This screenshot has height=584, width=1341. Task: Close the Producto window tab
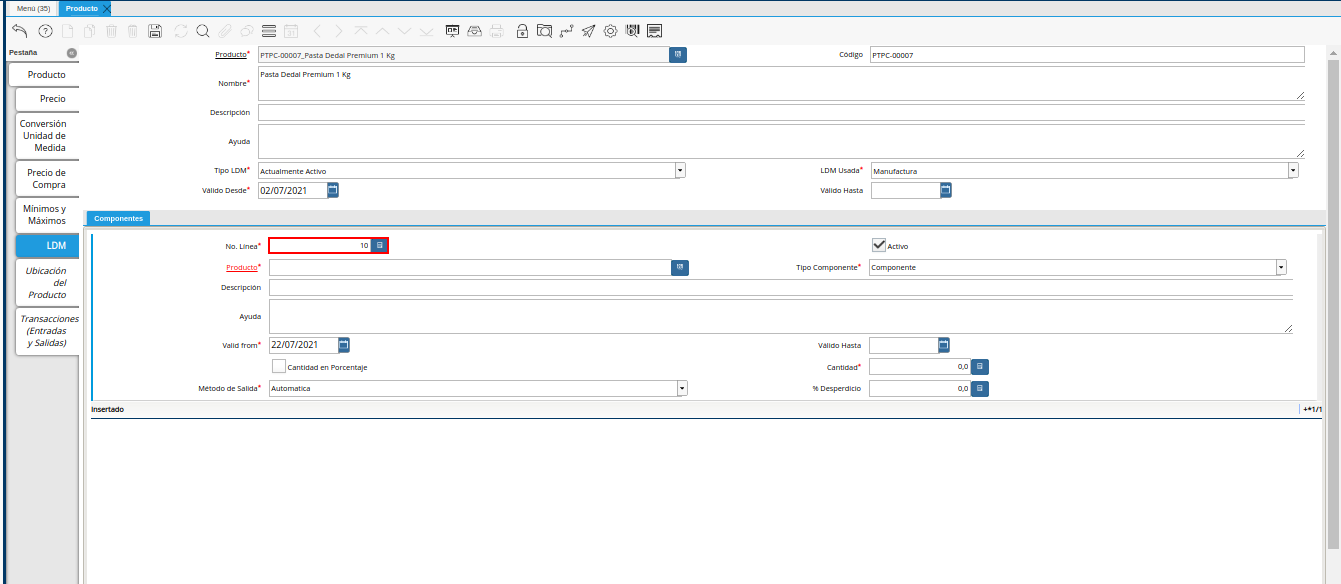pos(106,8)
